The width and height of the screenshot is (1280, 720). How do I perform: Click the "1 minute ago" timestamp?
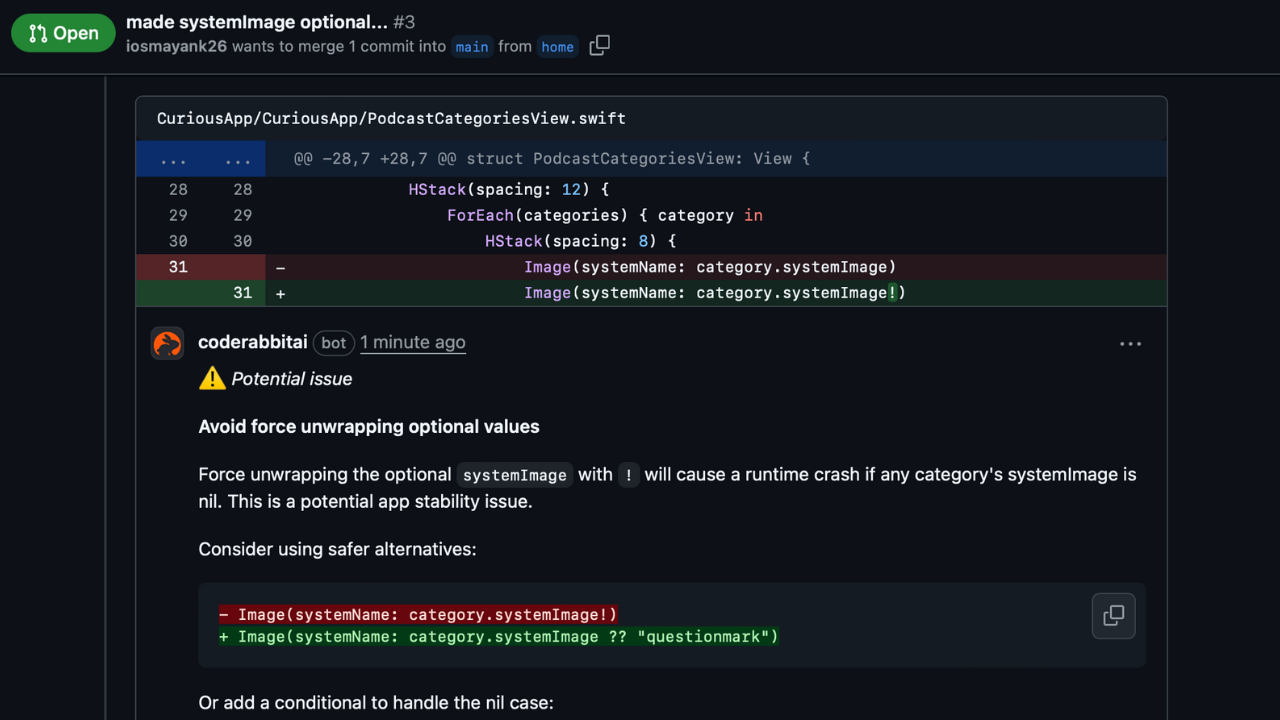click(x=413, y=343)
